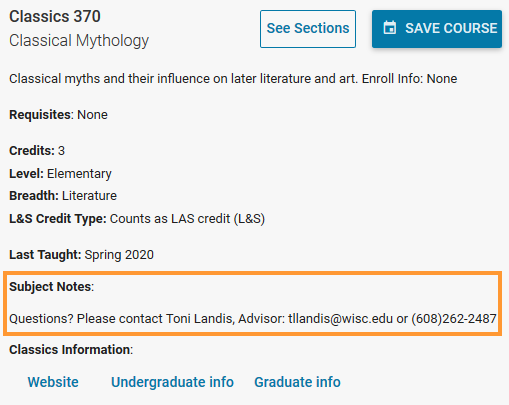Click the (608)262-2487 phone number
The width and height of the screenshot is (509, 405).
454,319
